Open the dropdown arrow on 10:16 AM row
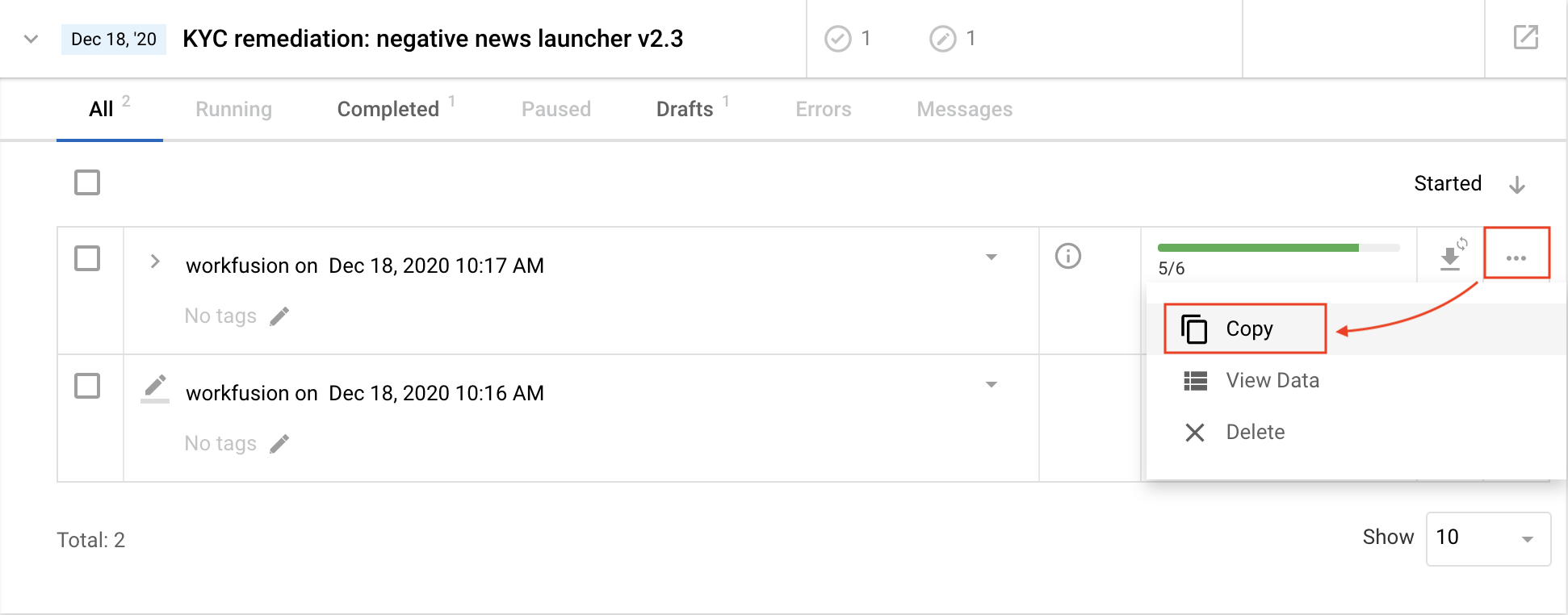The width and height of the screenshot is (1568, 615). 992,384
